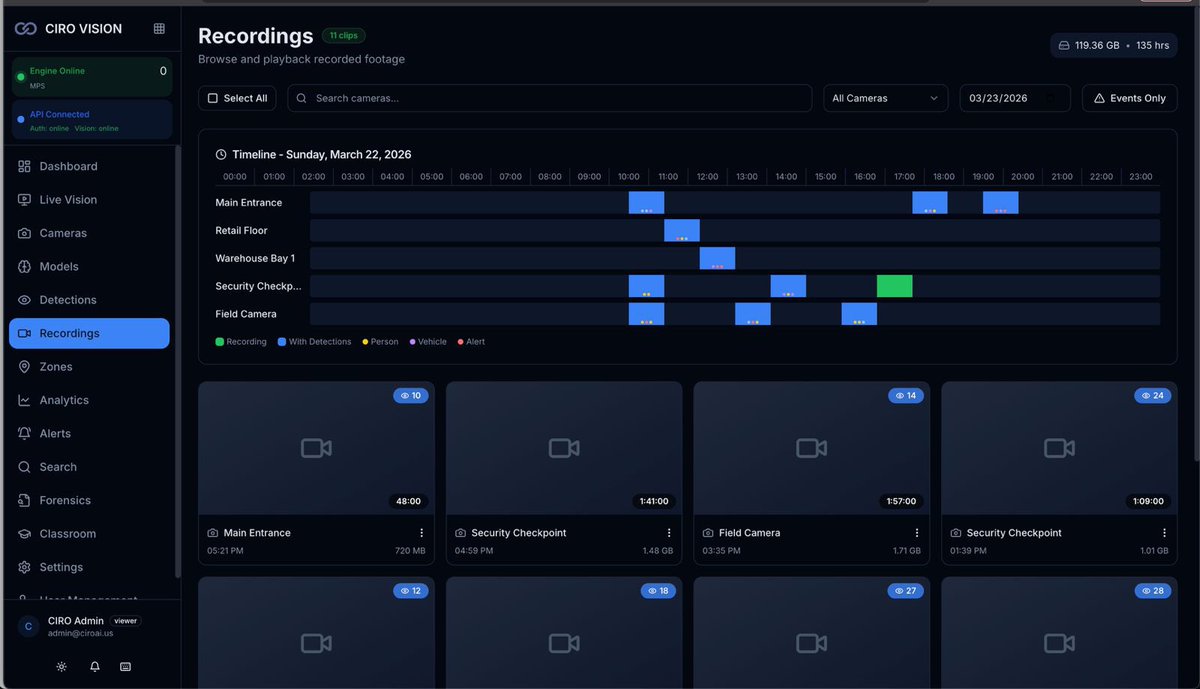
Task: Select Main Entrance 10:00 timeline block
Action: (646, 203)
